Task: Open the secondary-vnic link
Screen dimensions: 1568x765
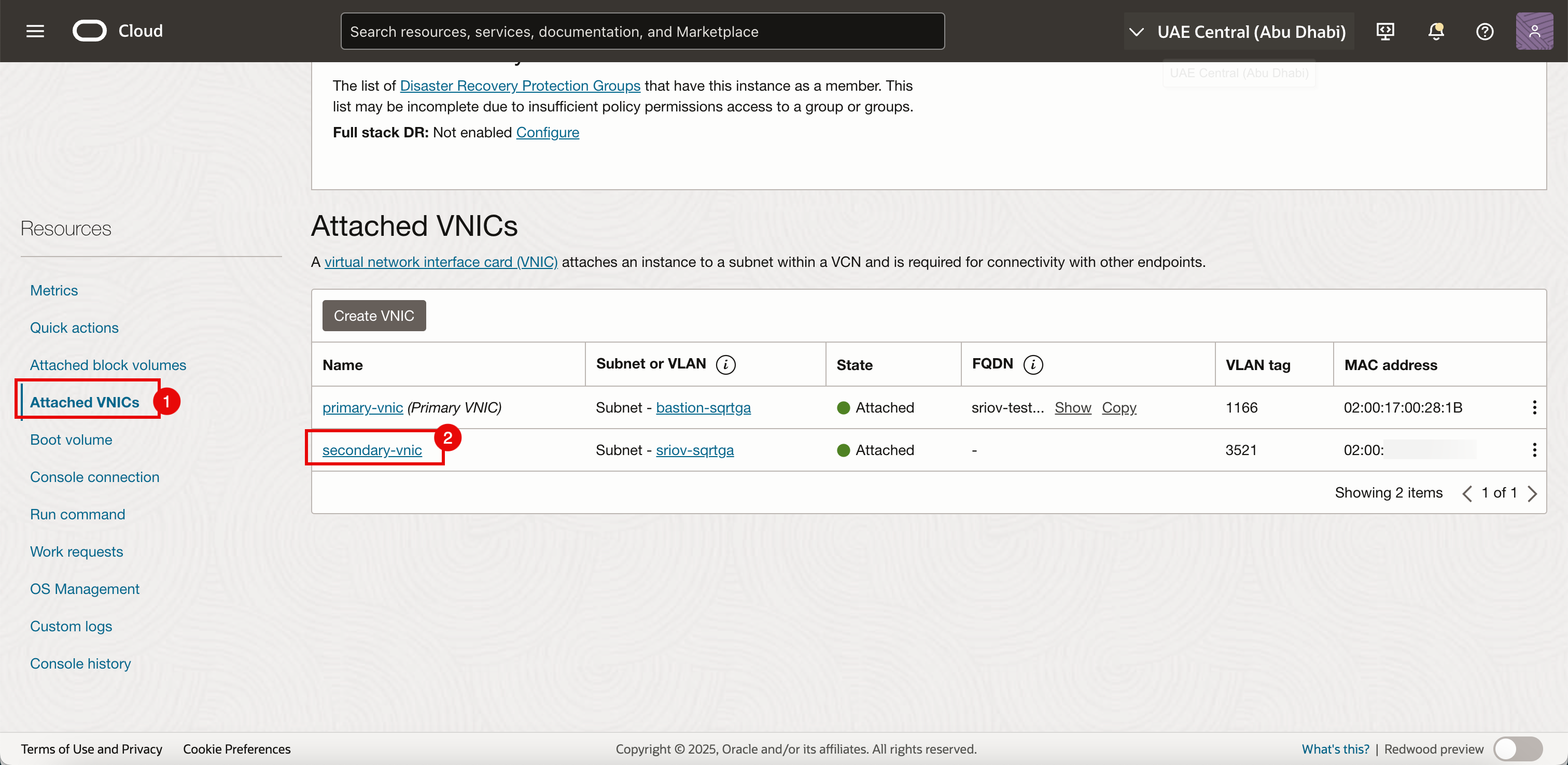Action: pyautogui.click(x=371, y=450)
